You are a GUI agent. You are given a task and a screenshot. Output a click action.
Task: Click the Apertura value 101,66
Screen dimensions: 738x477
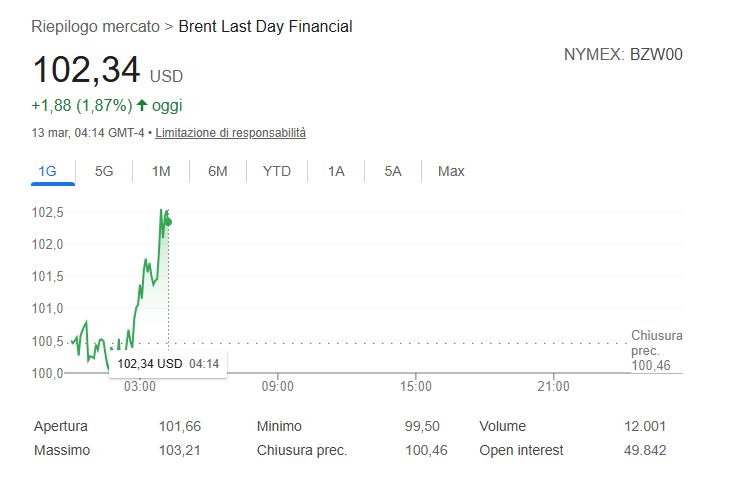coord(180,426)
